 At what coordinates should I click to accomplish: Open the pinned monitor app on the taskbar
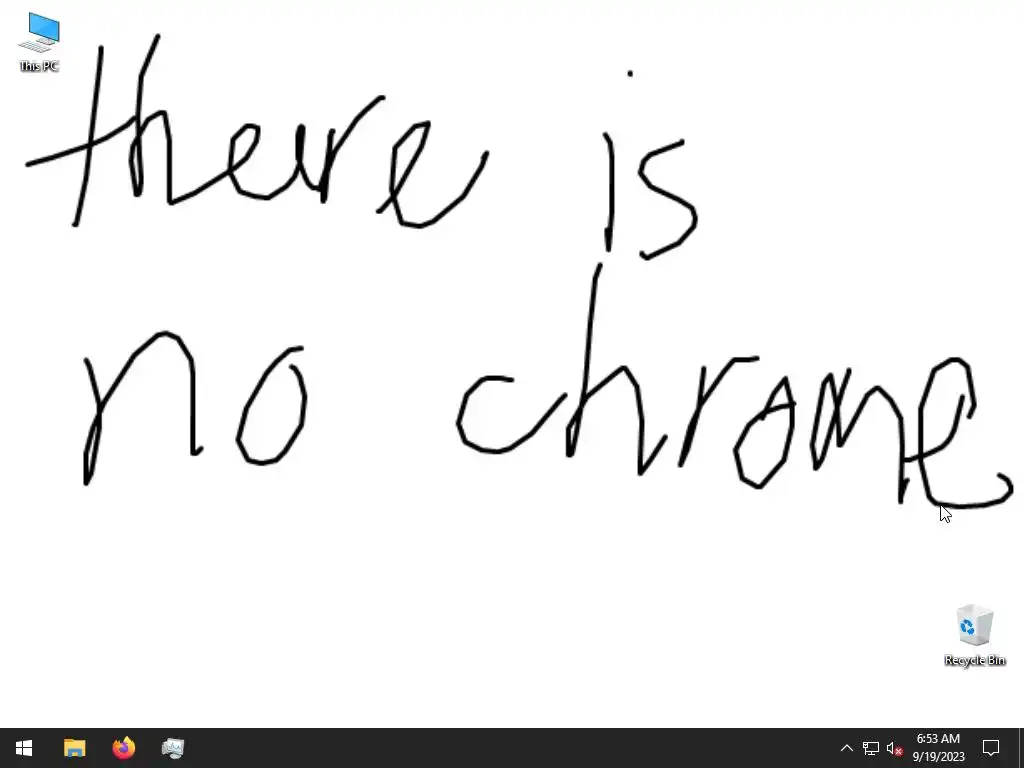pos(172,748)
